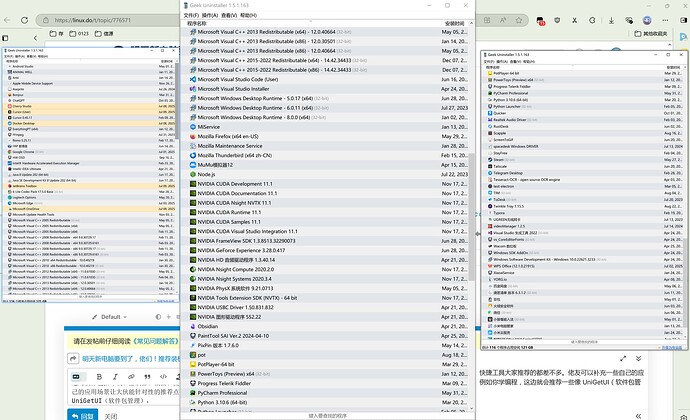This screenshot has width=690, height=420.
Task: Click the NVIDIA Nsight Compute 2020.2.0 icon
Action: coord(193,269)
